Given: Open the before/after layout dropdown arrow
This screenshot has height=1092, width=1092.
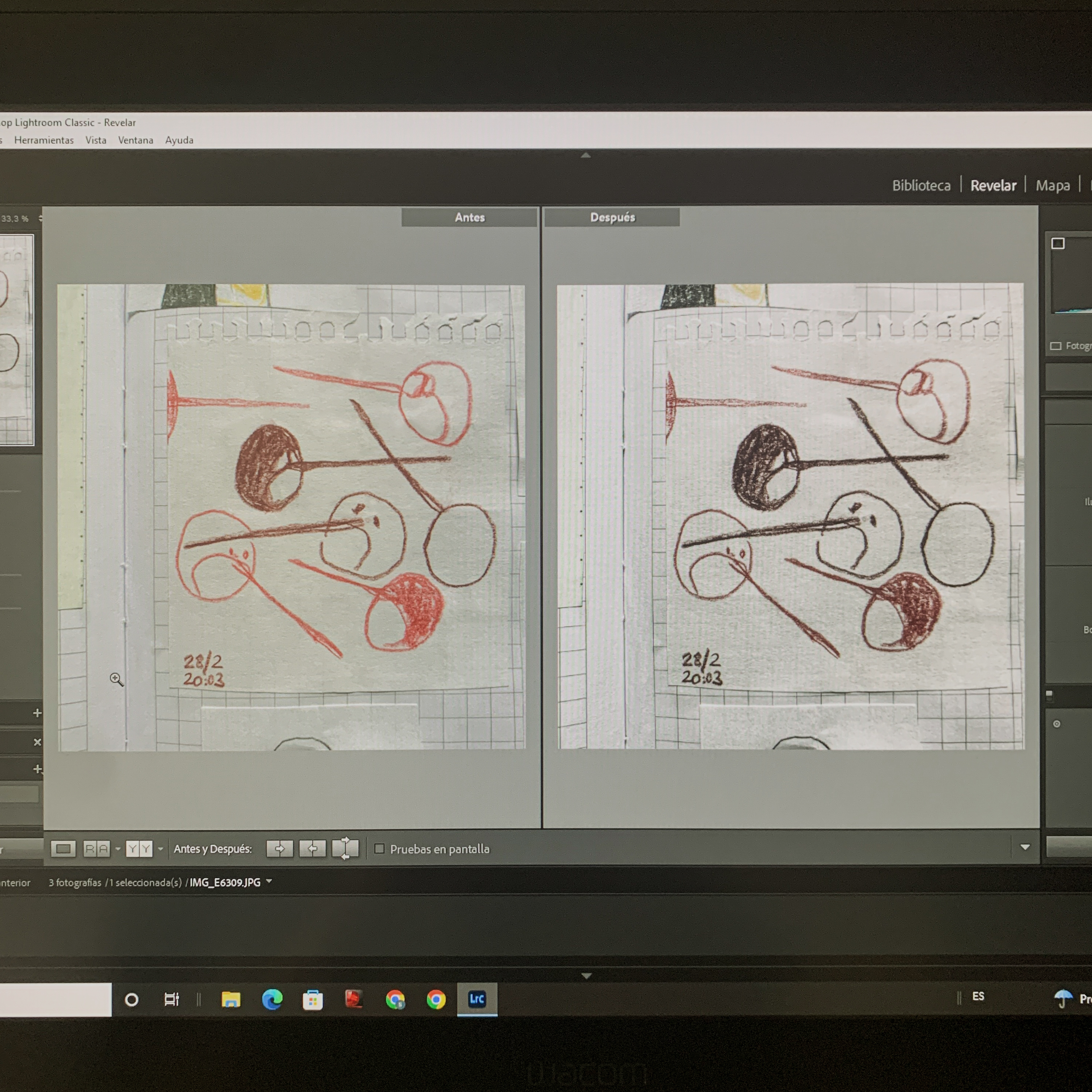Looking at the screenshot, I should (160, 848).
